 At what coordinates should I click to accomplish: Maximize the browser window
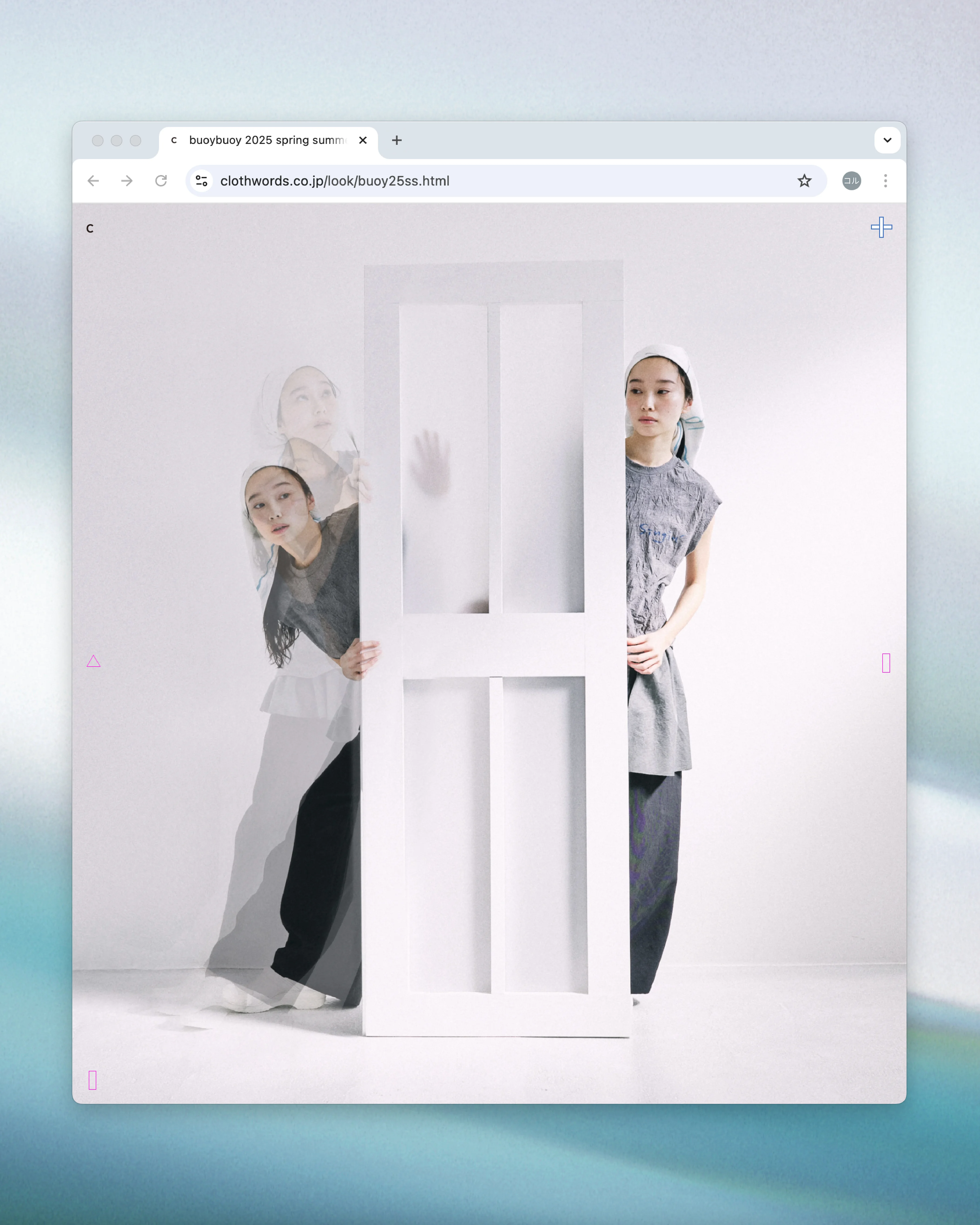point(135,140)
